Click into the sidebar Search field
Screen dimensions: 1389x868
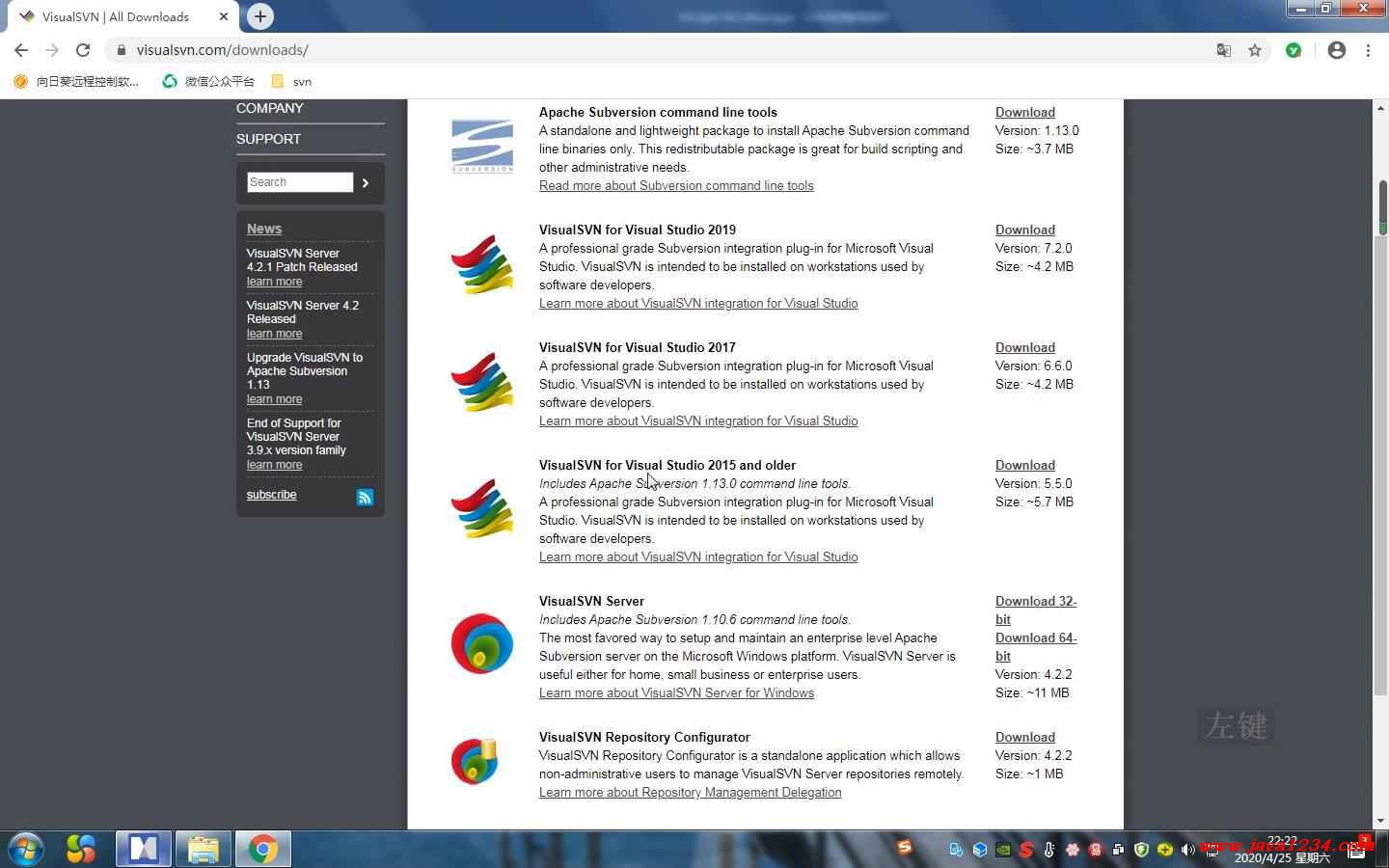(x=300, y=182)
